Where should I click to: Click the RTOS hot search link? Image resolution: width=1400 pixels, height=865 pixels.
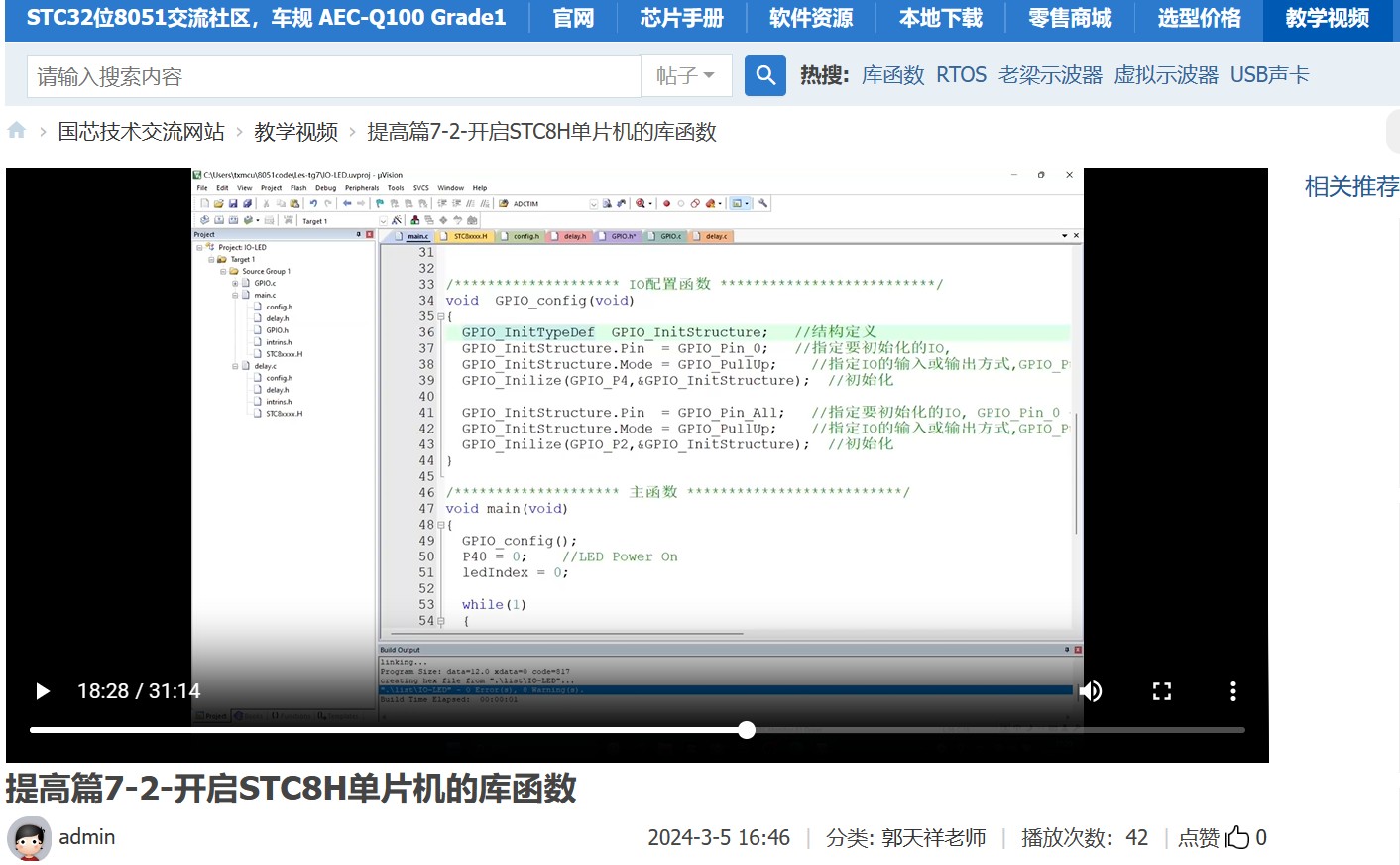point(962,75)
